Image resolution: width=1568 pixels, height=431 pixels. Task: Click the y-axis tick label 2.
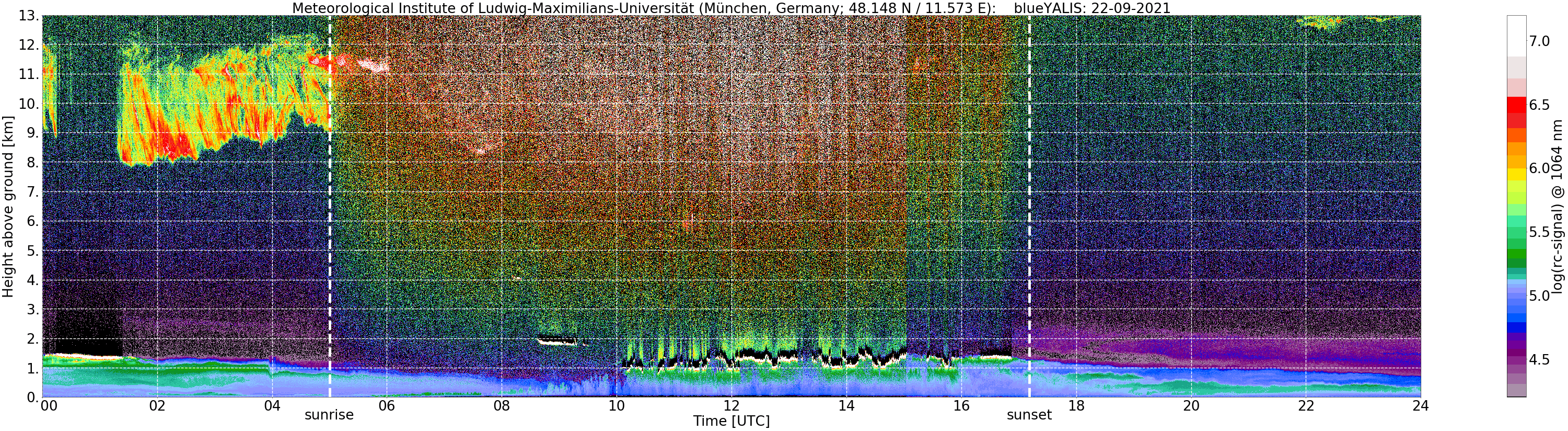pos(33,338)
